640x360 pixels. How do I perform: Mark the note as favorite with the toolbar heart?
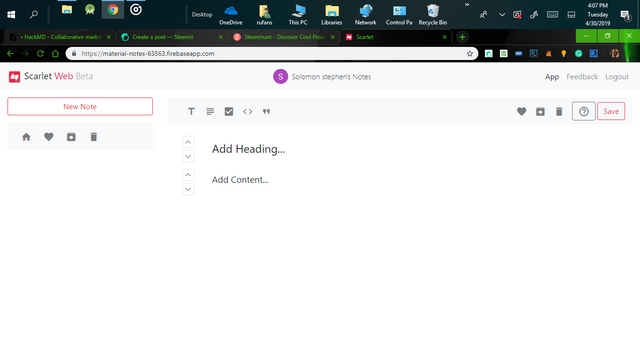coord(521,111)
